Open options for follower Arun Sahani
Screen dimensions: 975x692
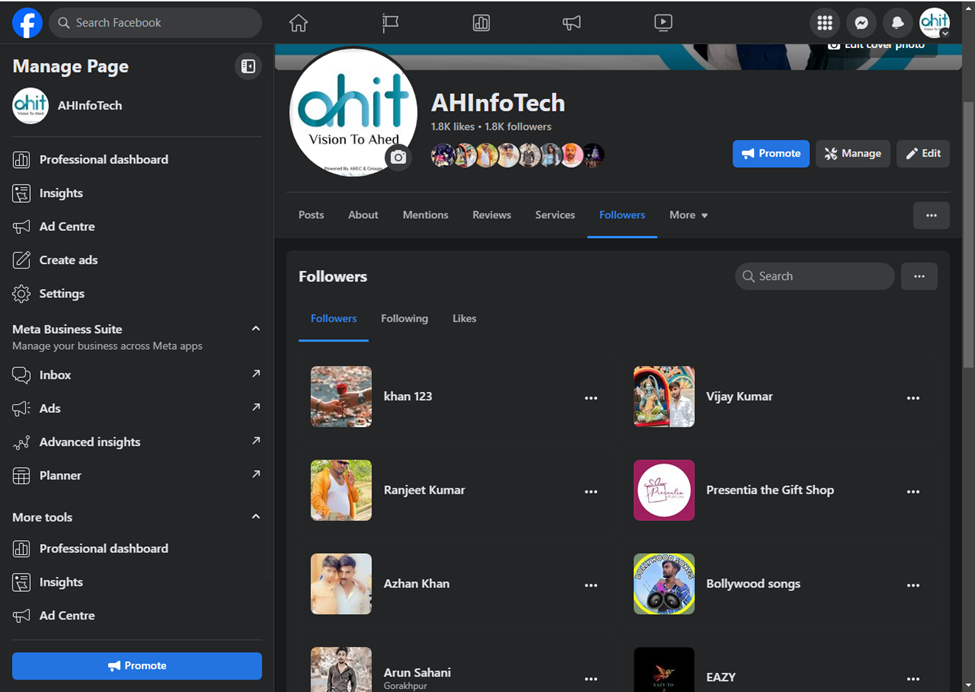(x=591, y=679)
